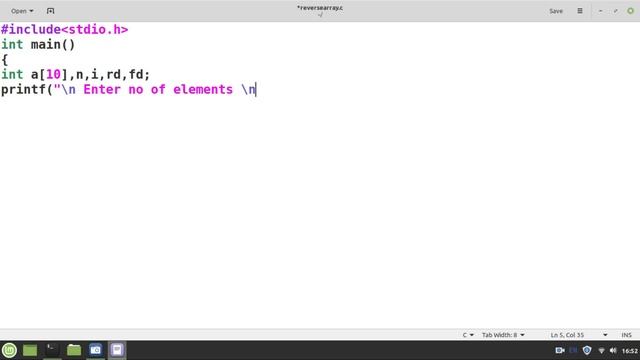Switch to the text editor taskbar icon
640x360 pixels.
click(117, 350)
